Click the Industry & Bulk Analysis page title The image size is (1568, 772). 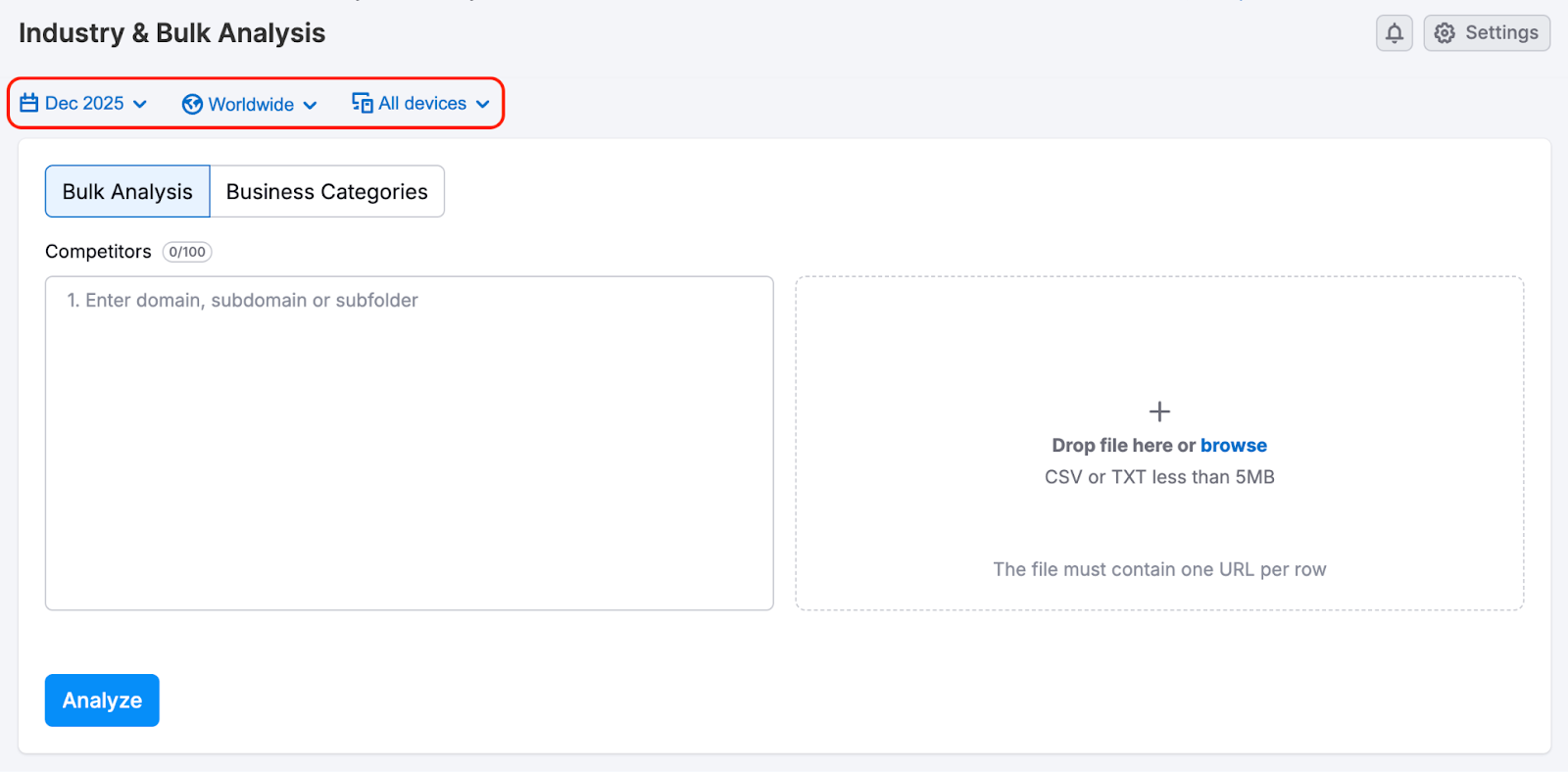(x=171, y=32)
